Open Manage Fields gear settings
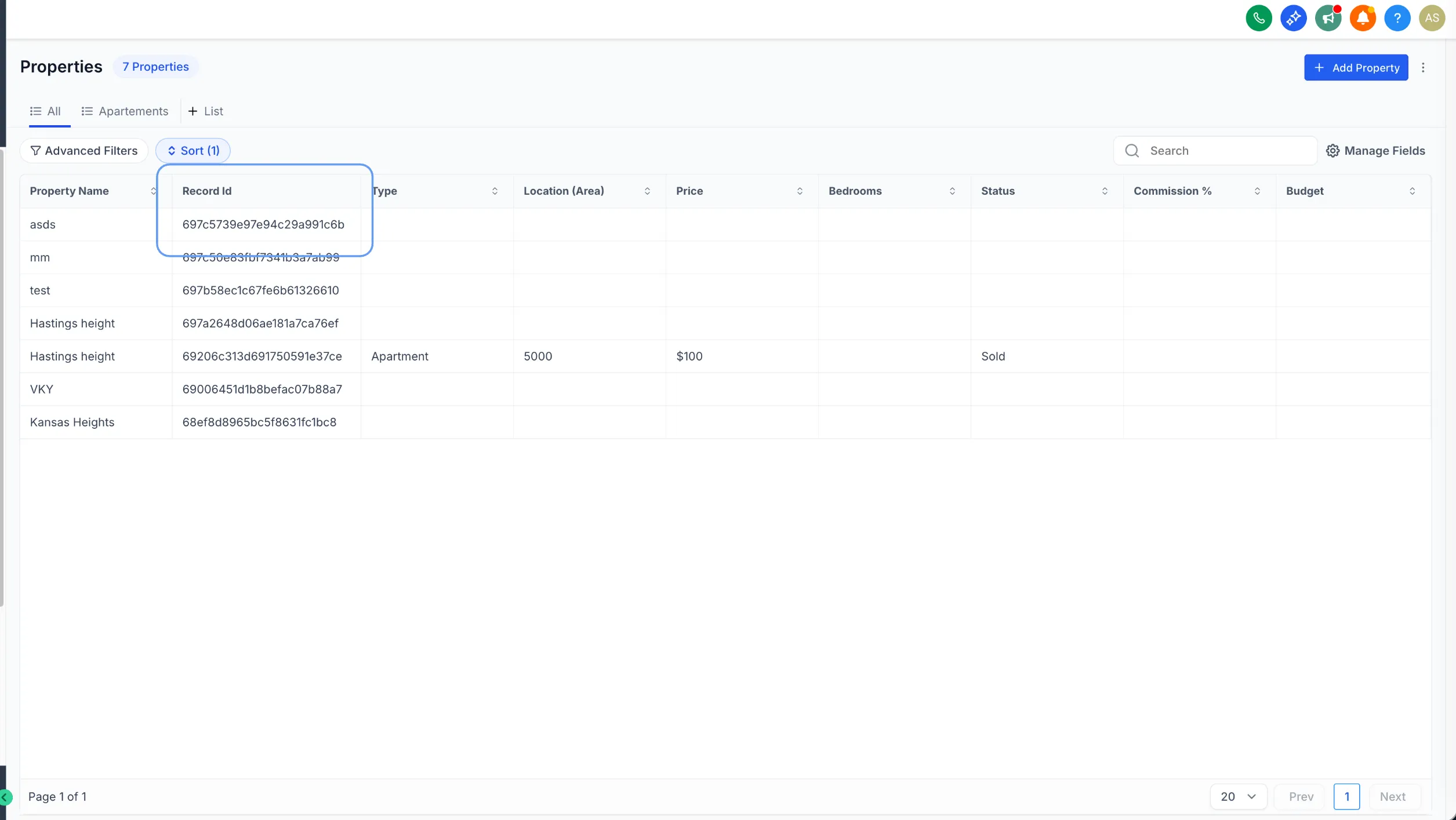1456x820 pixels. click(x=1375, y=151)
